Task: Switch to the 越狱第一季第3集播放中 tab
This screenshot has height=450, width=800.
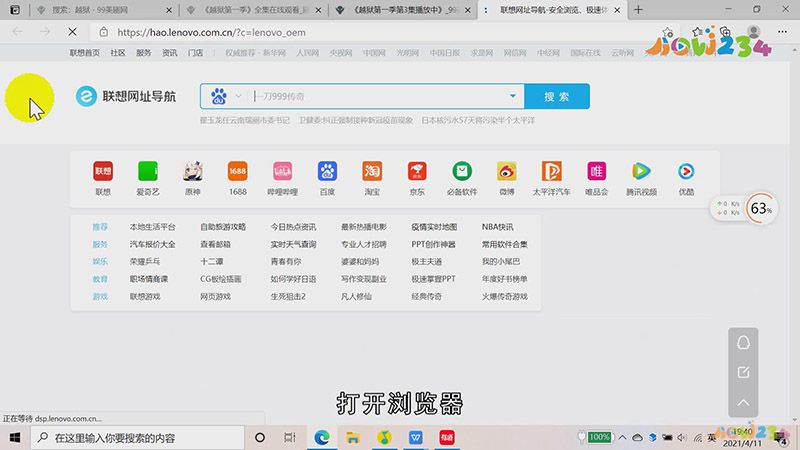Action: point(403,10)
